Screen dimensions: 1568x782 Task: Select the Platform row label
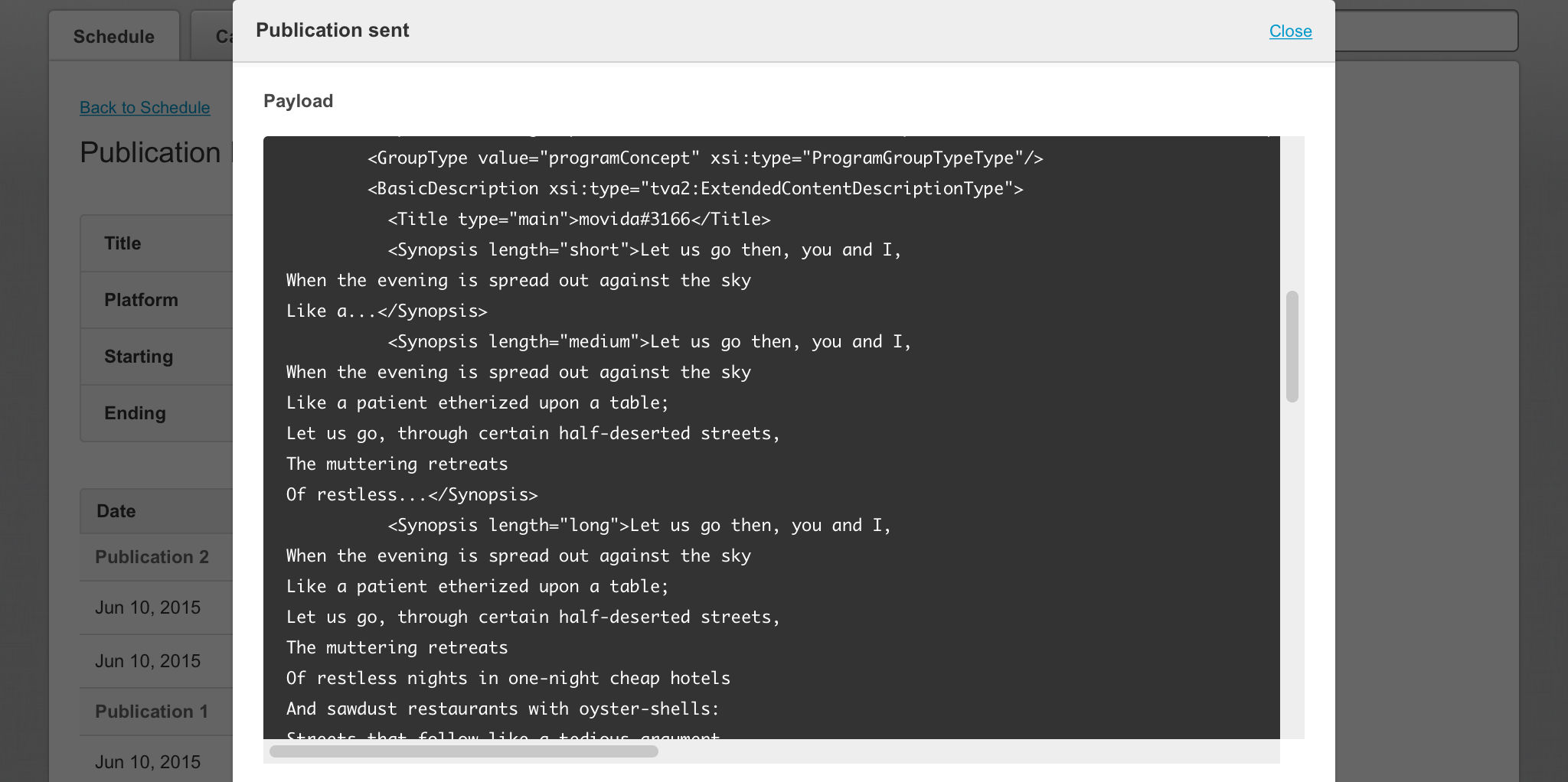click(x=141, y=300)
